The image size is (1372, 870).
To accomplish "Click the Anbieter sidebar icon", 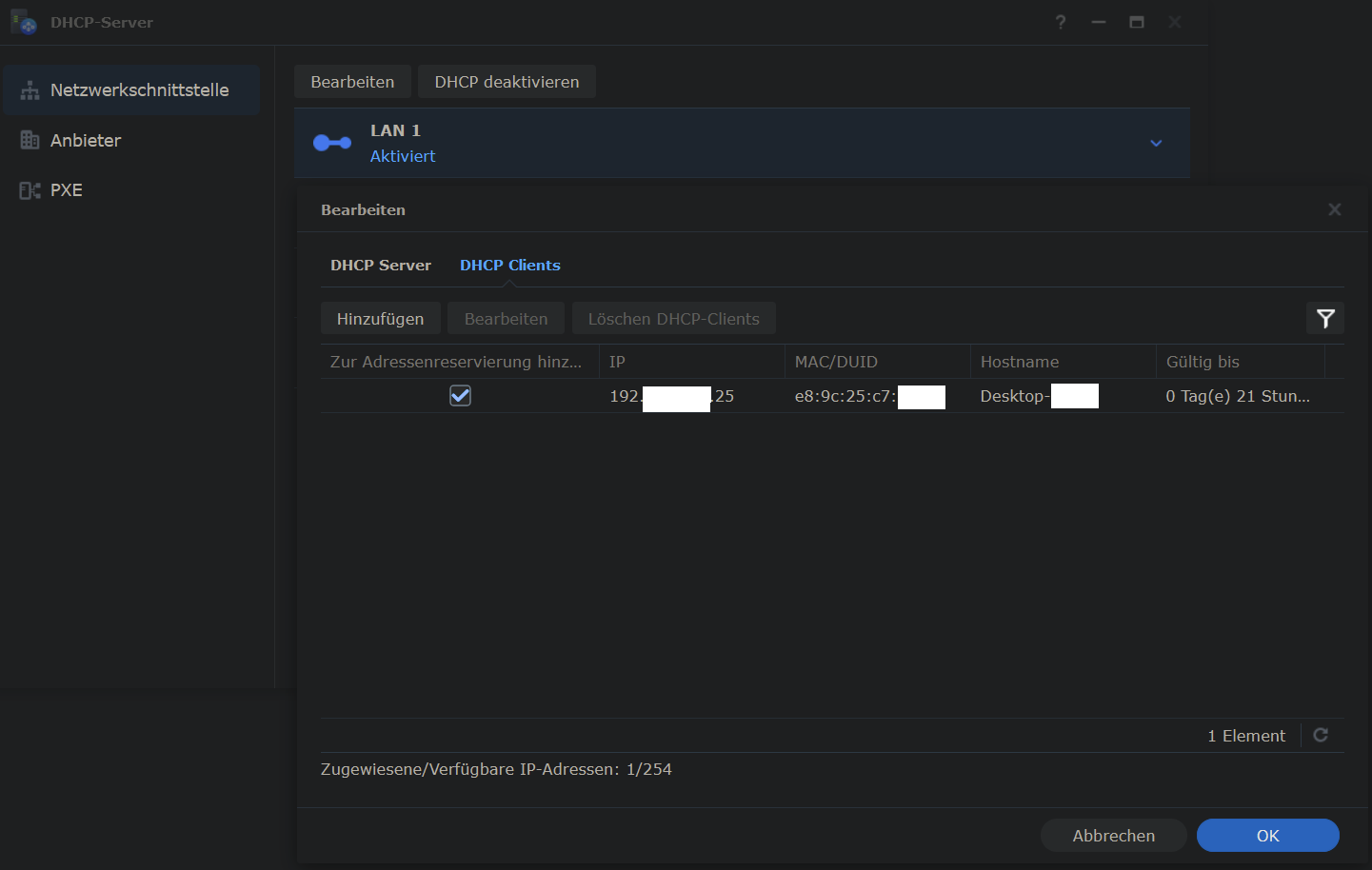I will pyautogui.click(x=30, y=140).
